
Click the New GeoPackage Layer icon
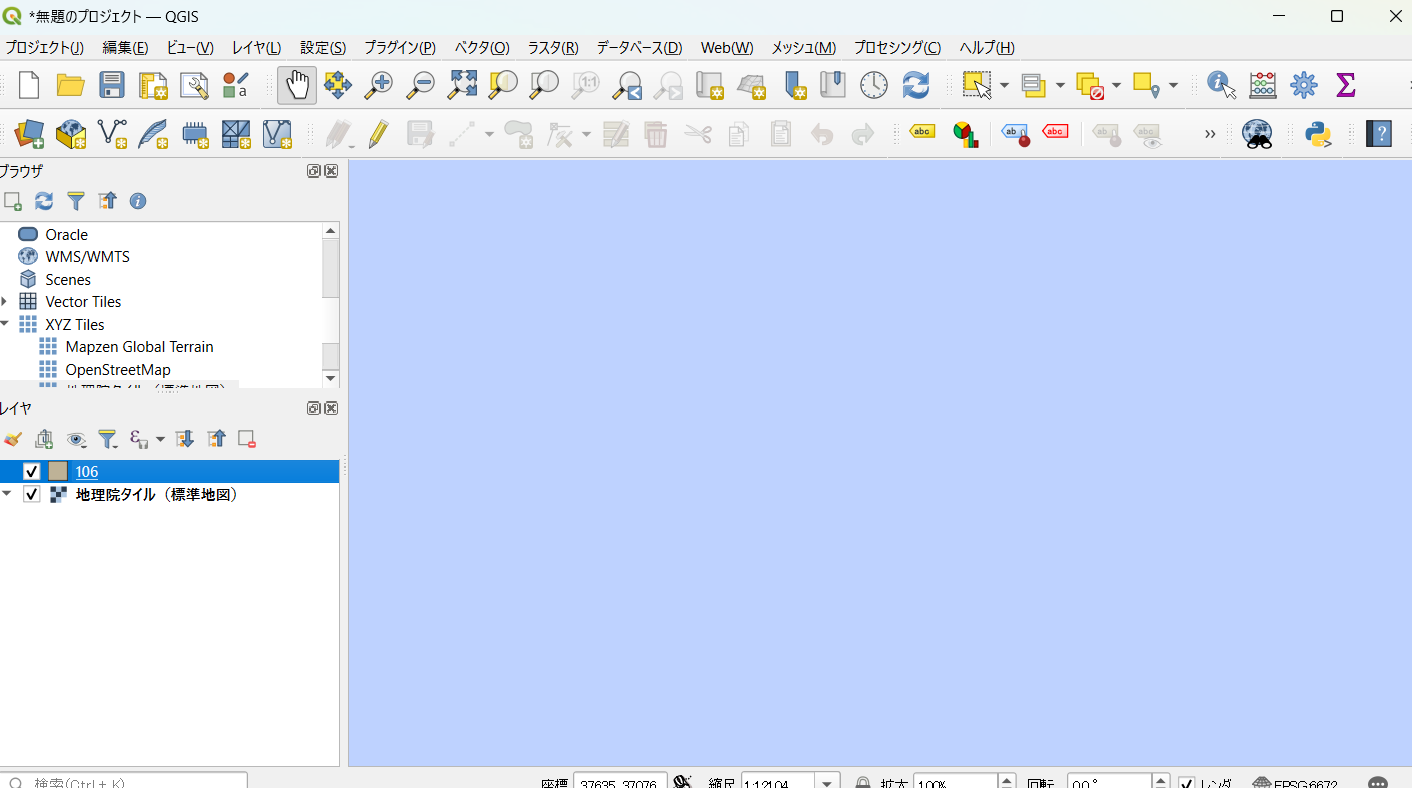click(x=71, y=134)
